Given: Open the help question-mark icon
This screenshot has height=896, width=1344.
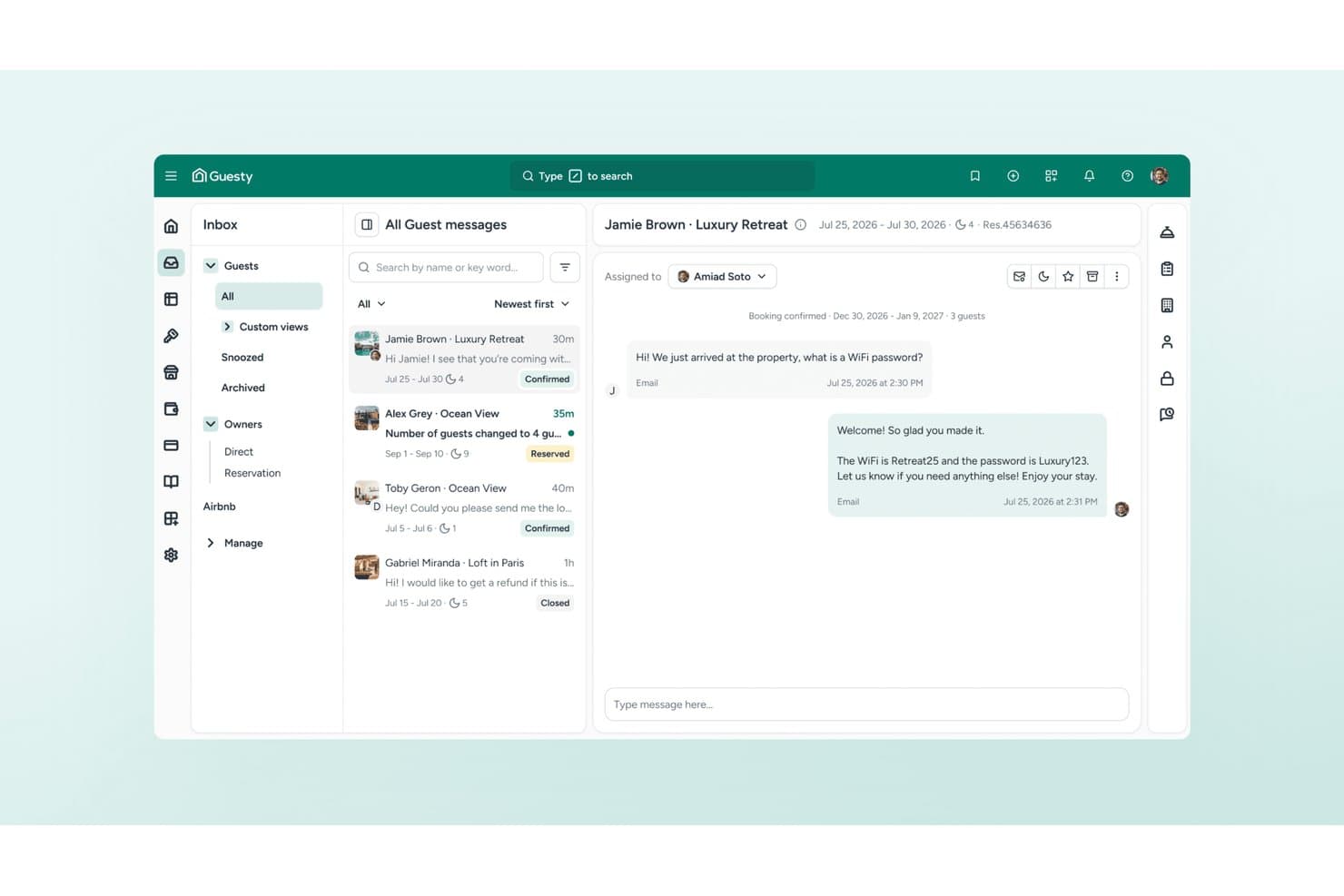Looking at the screenshot, I should pos(1127,176).
